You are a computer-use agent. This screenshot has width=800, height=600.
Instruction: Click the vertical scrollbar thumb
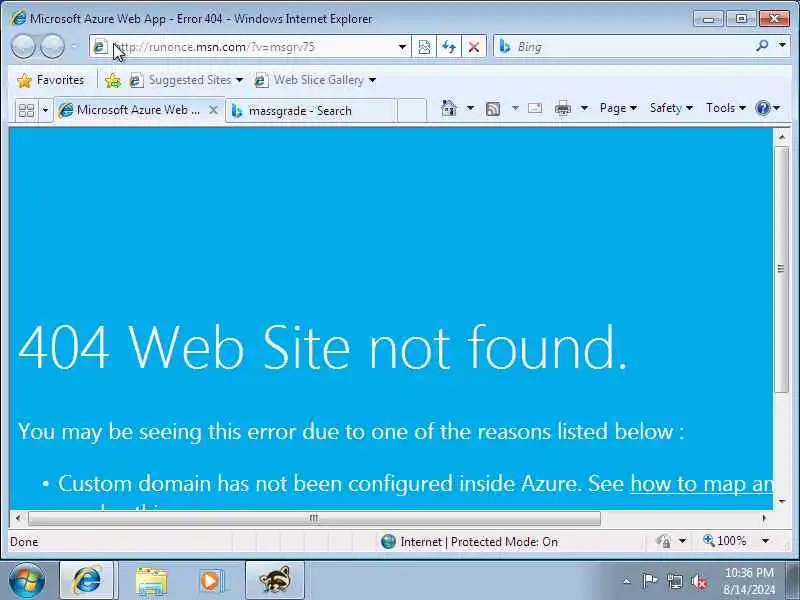coord(782,269)
